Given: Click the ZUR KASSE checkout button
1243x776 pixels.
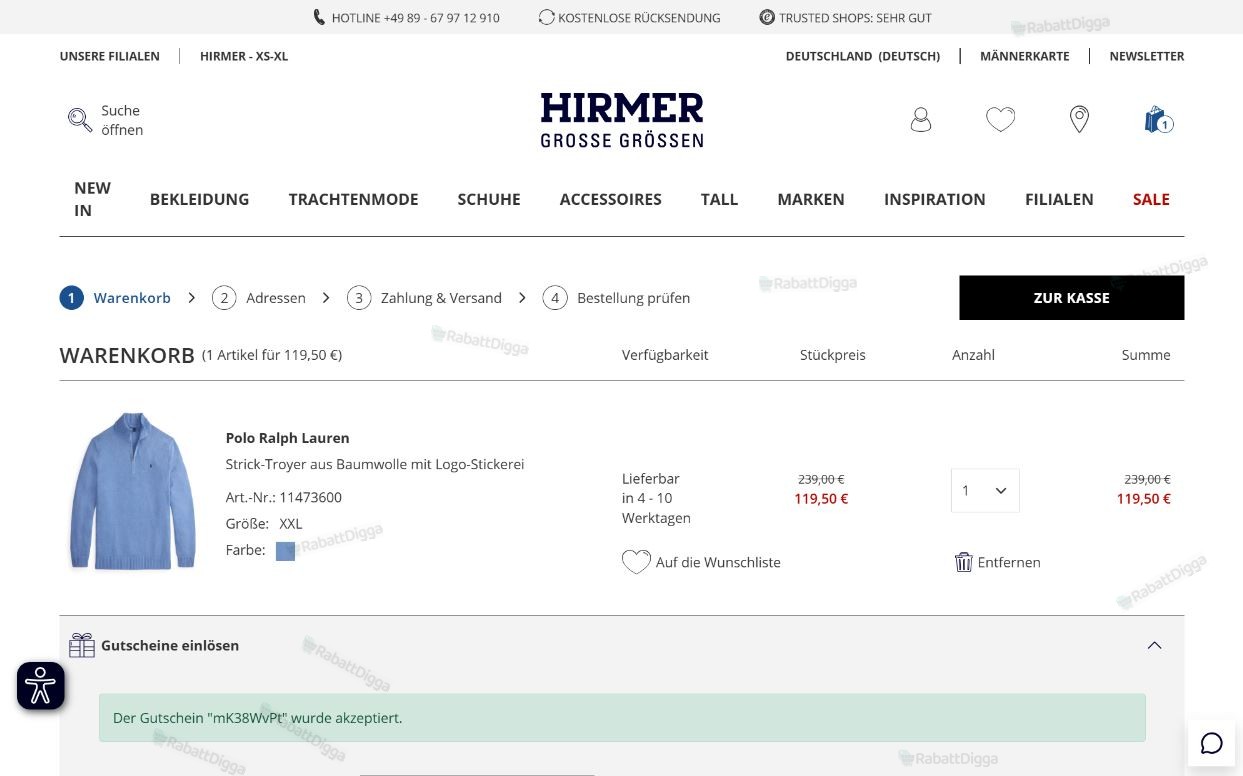Looking at the screenshot, I should click(1071, 298).
